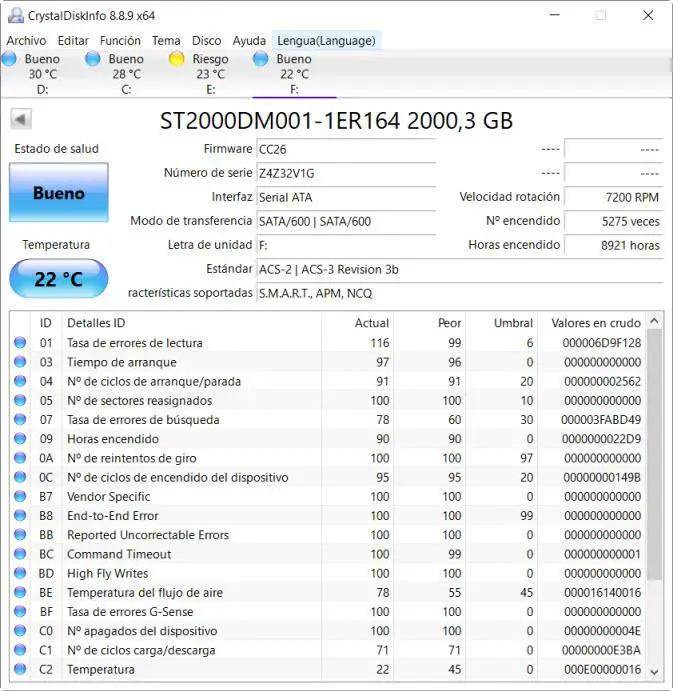Click the power-on hours 8921 horas
Image resolution: width=673 pixels, height=691 pixels.
point(614,245)
